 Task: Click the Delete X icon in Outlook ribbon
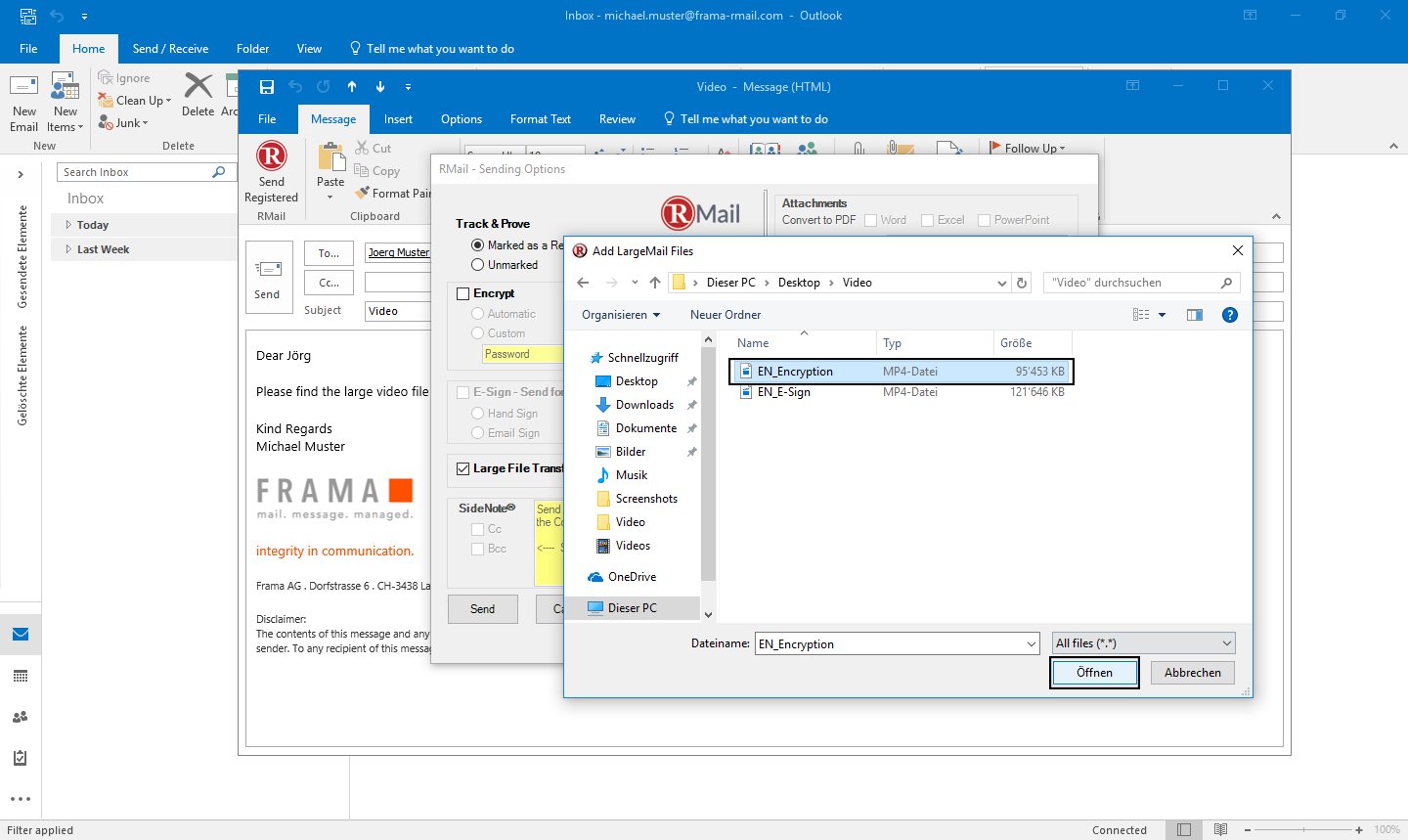198,86
